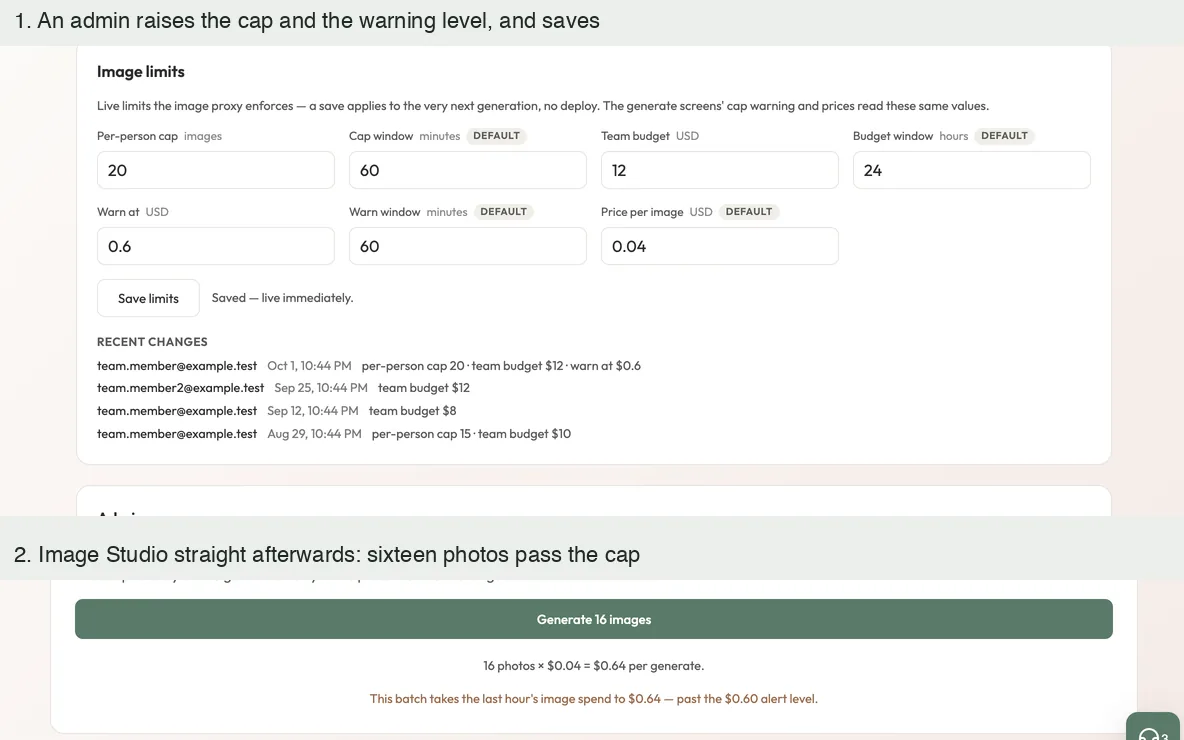Click the "Team budget" field label
This screenshot has width=1184, height=740.
coord(635,136)
